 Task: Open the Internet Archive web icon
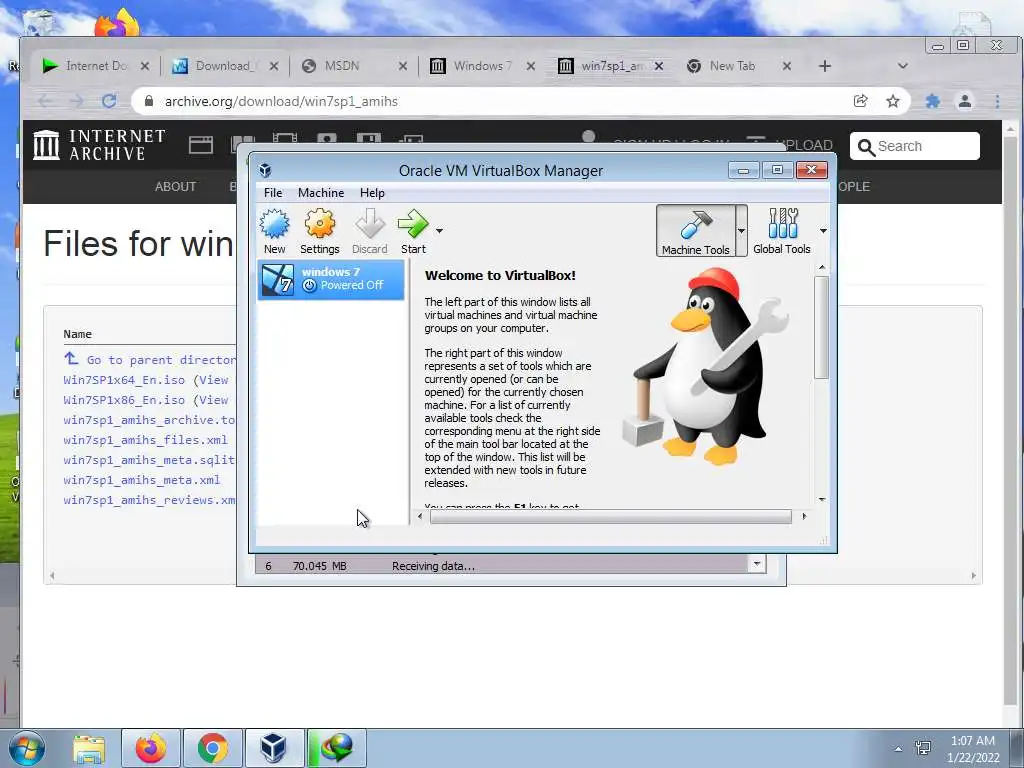pyautogui.click(x=200, y=144)
